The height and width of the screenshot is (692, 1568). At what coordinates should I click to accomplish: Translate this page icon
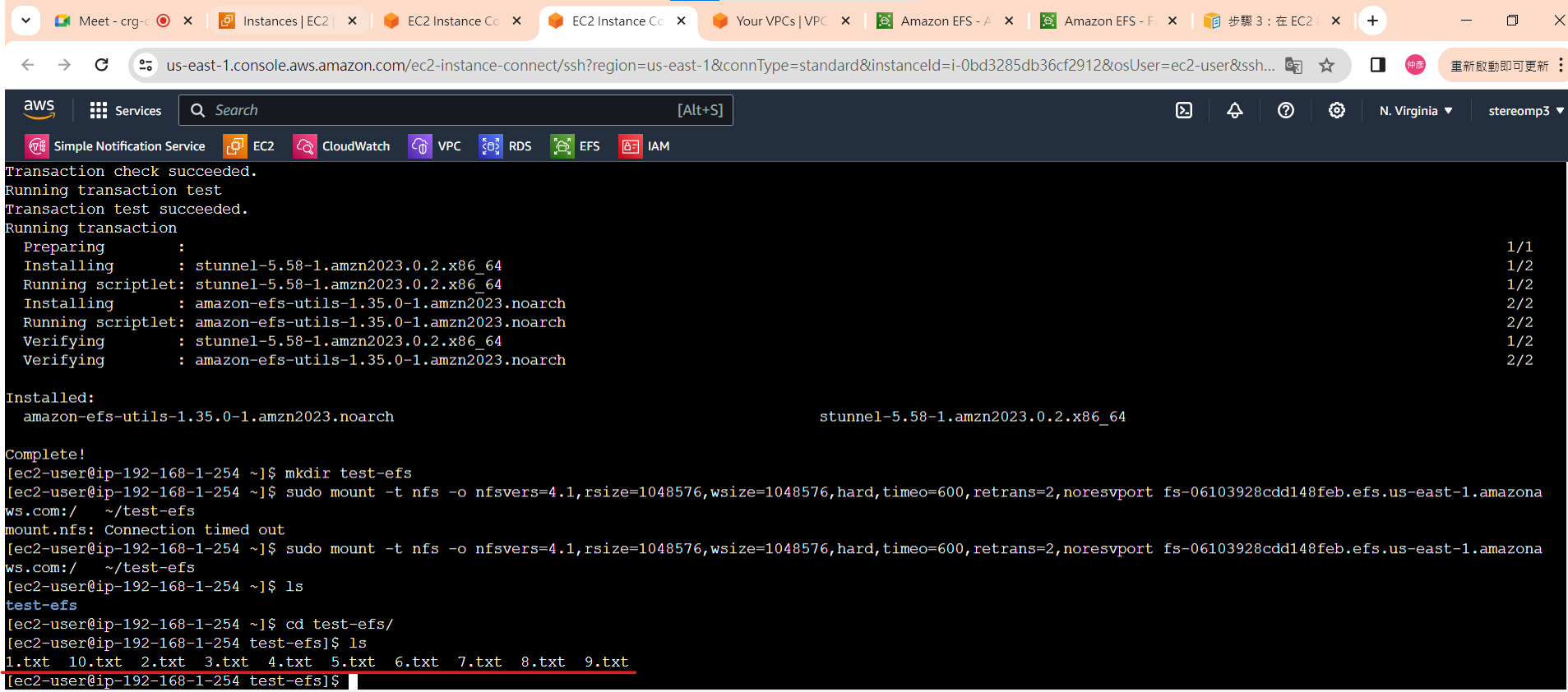click(1293, 65)
